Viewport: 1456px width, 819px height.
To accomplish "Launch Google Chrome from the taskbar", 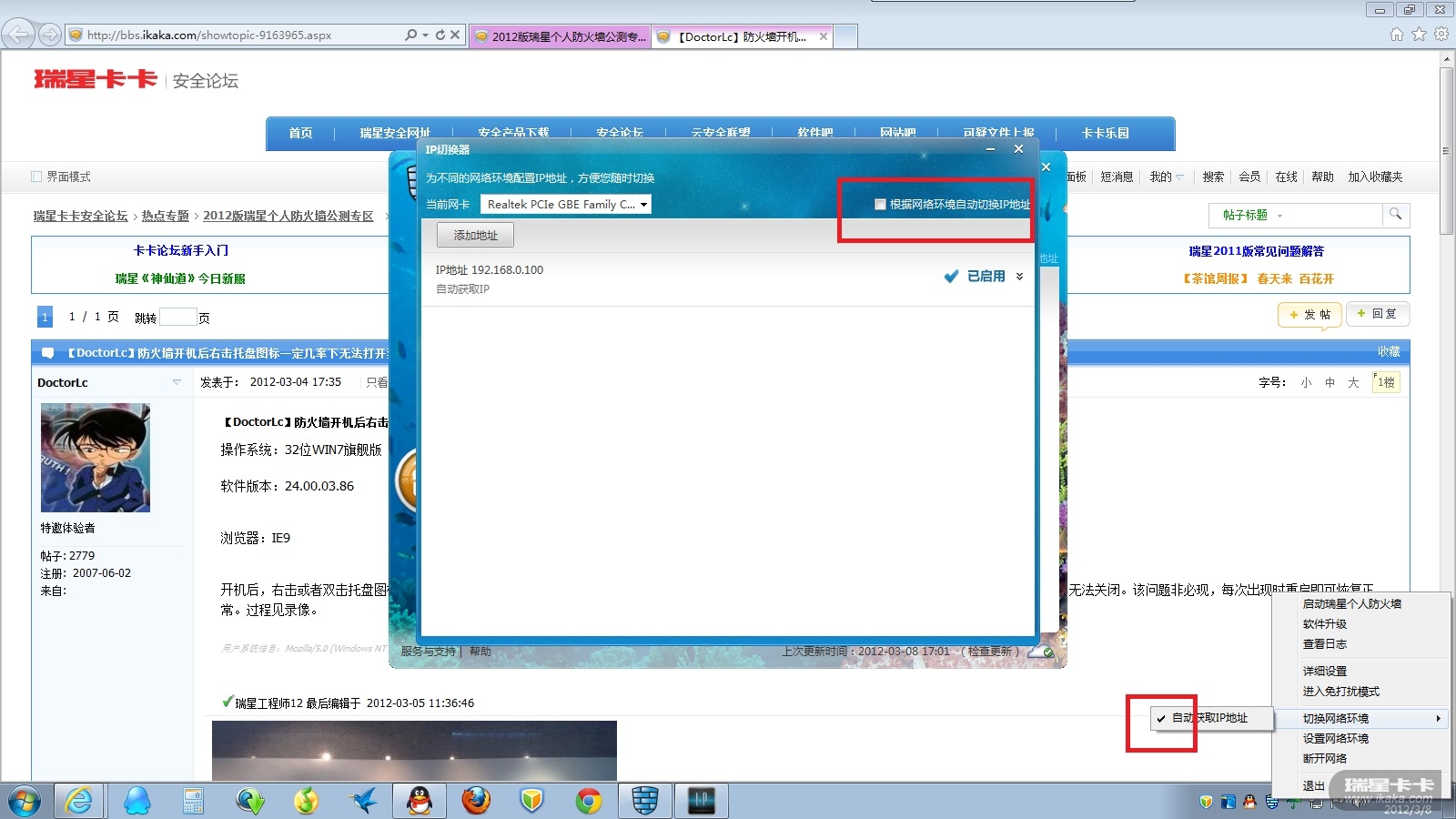I will click(589, 801).
